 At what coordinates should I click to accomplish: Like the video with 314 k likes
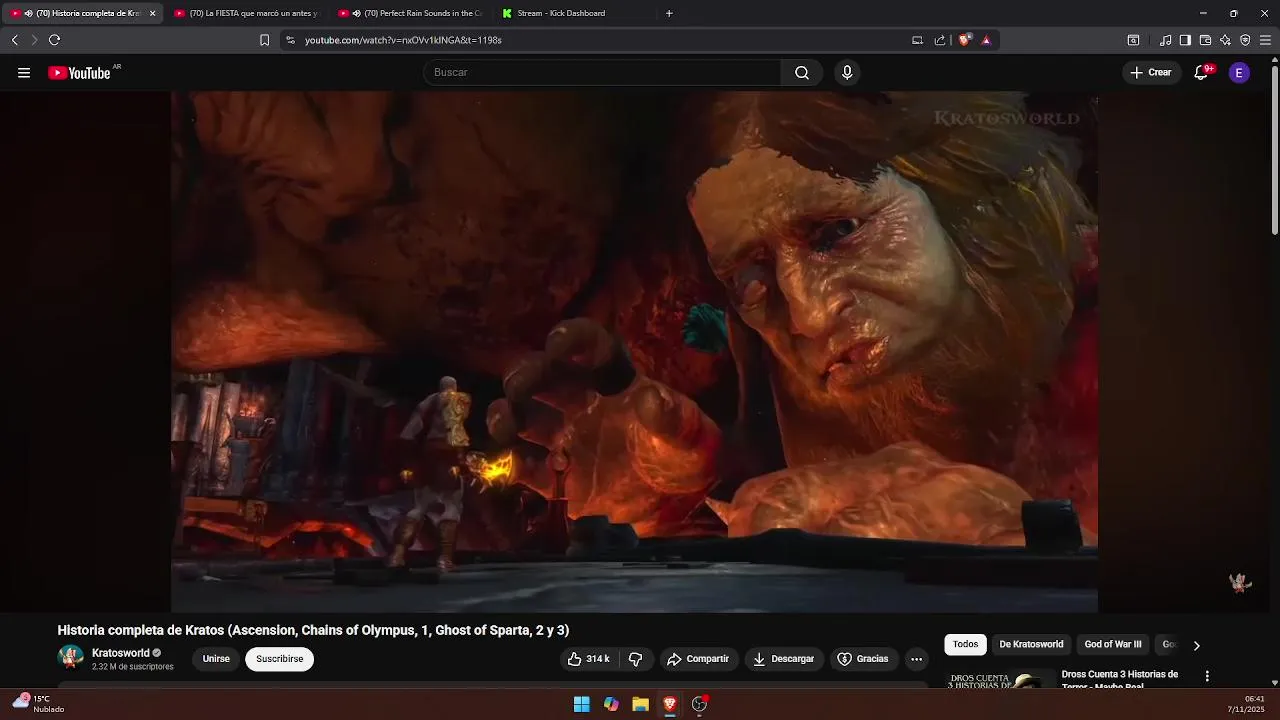coord(588,659)
